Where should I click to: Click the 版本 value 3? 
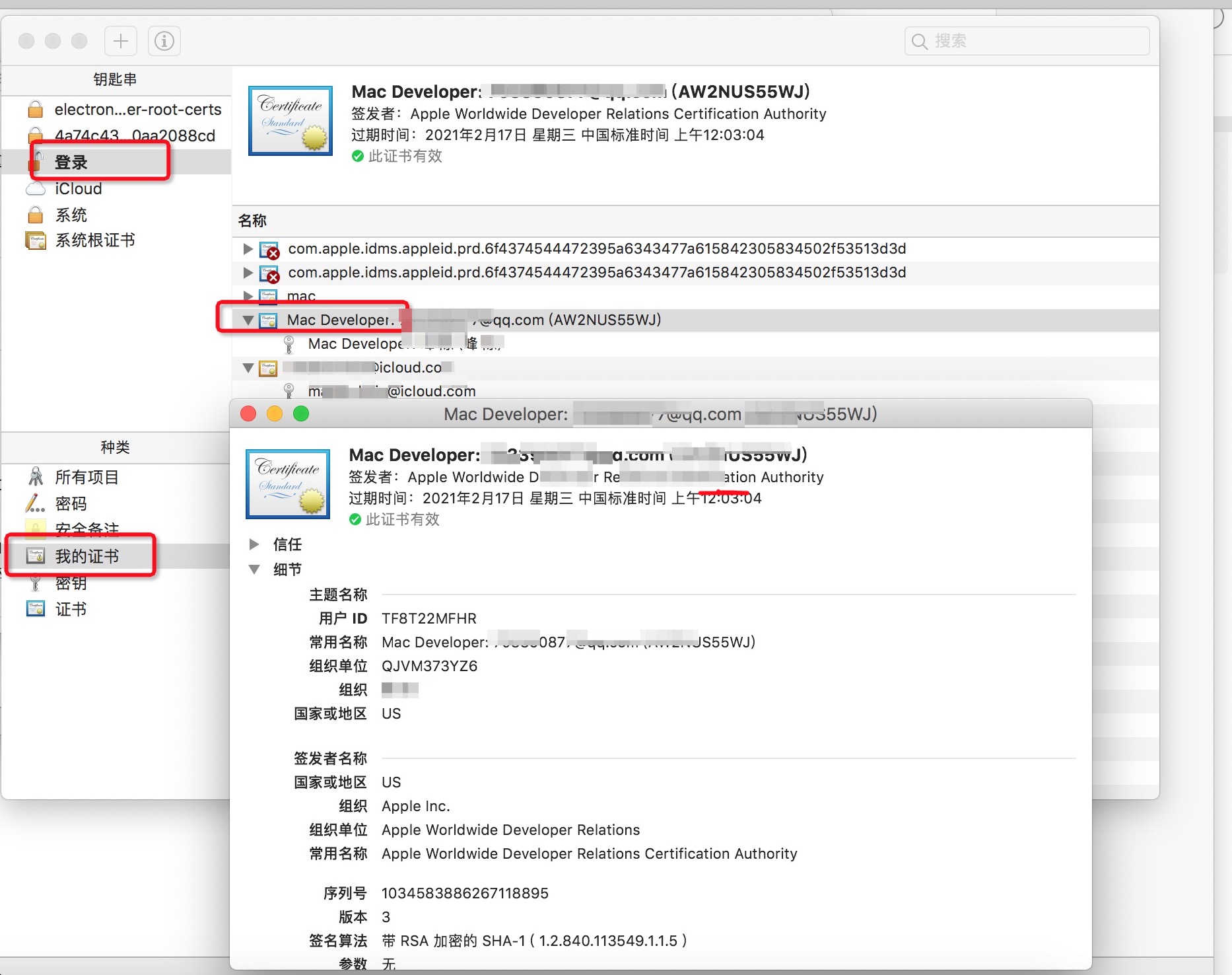[386, 917]
